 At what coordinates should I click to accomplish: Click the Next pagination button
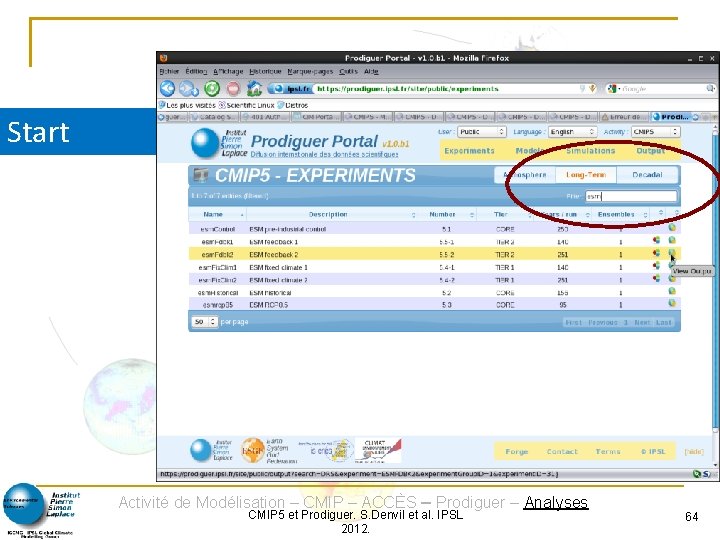(642, 322)
